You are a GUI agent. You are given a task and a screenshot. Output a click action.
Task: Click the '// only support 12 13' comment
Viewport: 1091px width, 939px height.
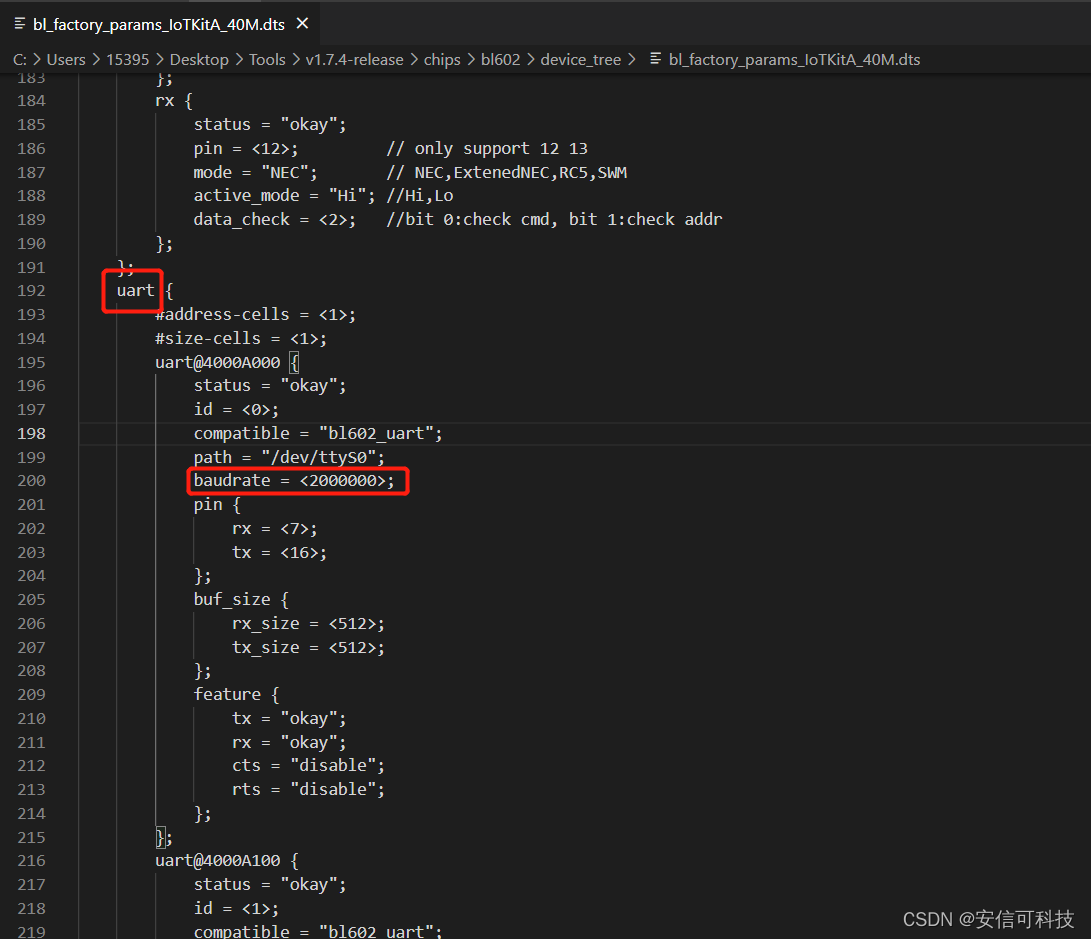487,149
